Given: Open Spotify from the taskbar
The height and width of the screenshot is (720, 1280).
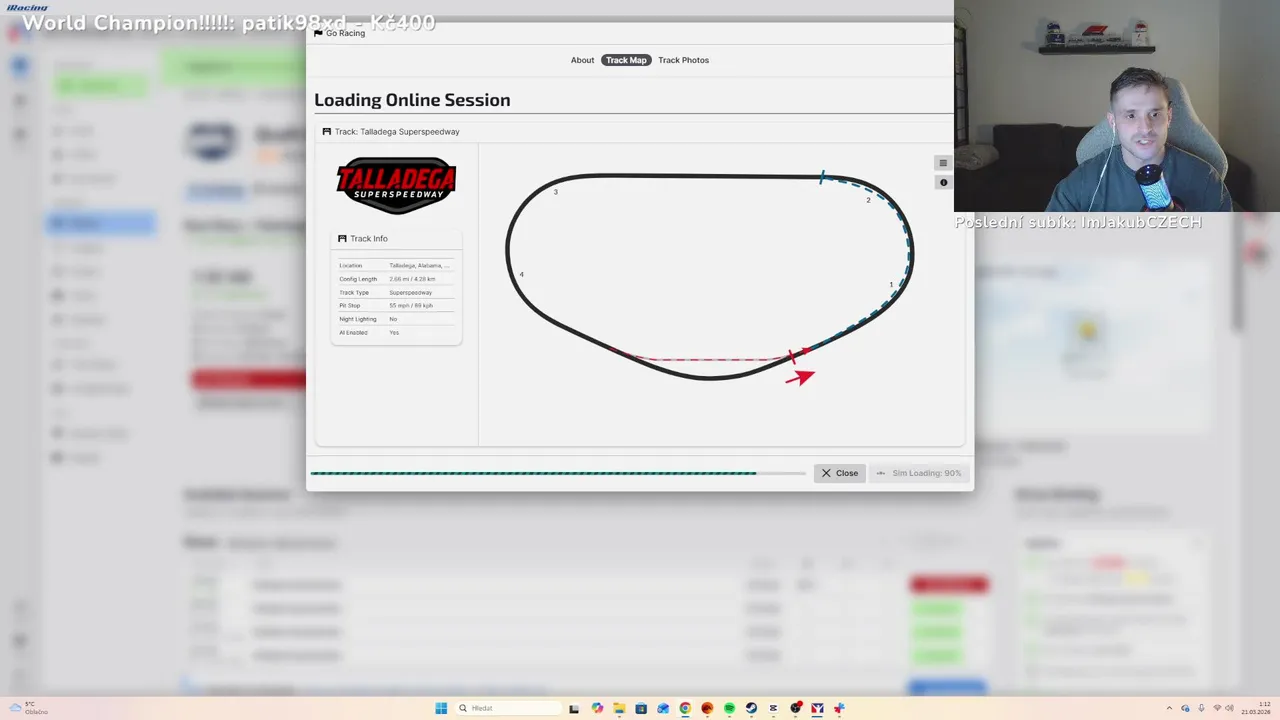Looking at the screenshot, I should pyautogui.click(x=730, y=708).
